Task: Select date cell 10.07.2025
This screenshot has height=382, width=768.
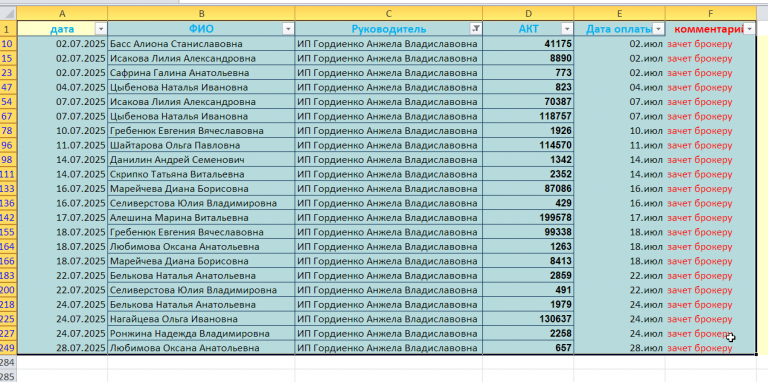Action: [x=62, y=131]
